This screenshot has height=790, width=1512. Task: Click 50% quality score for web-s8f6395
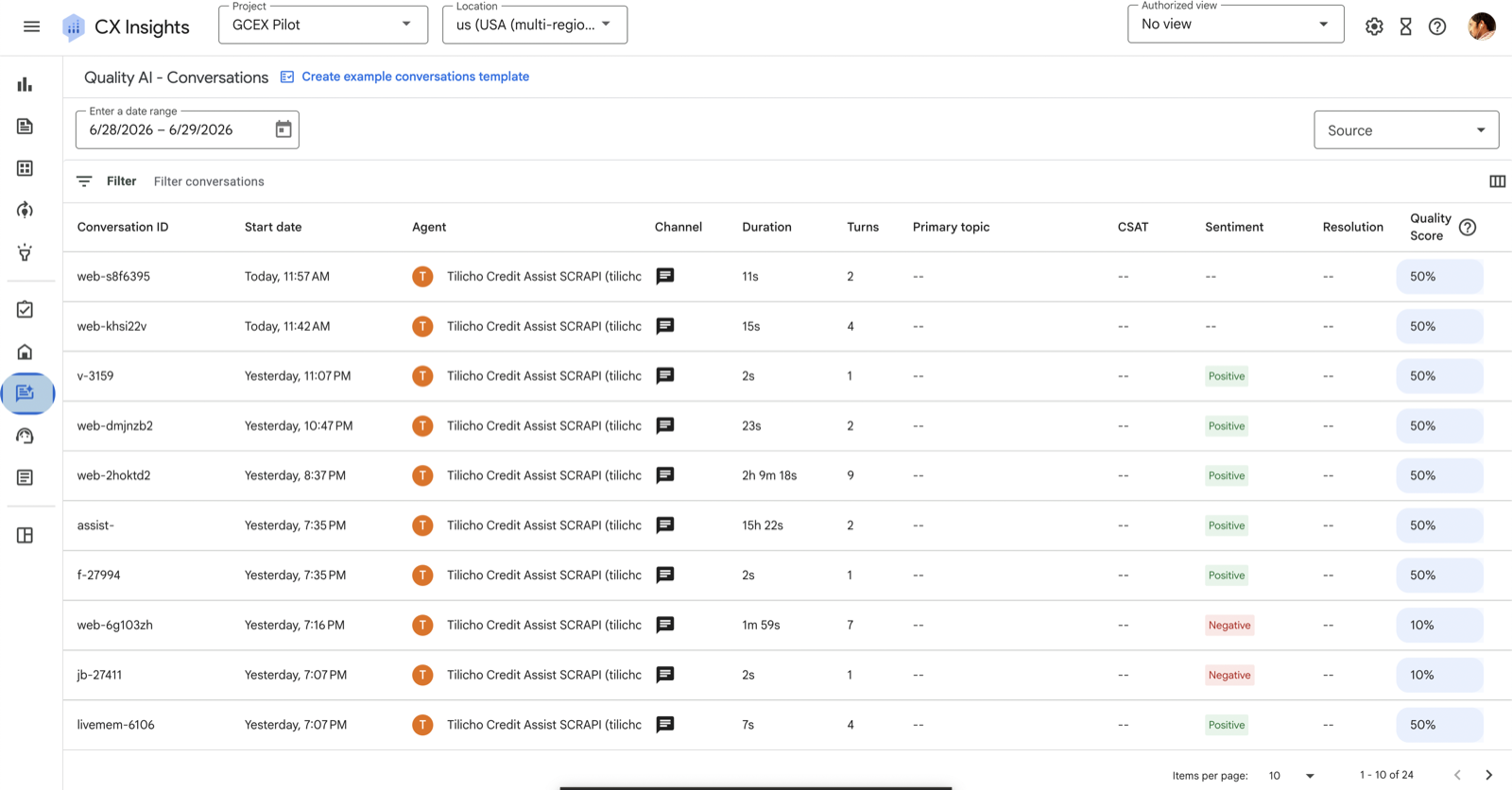[1439, 276]
